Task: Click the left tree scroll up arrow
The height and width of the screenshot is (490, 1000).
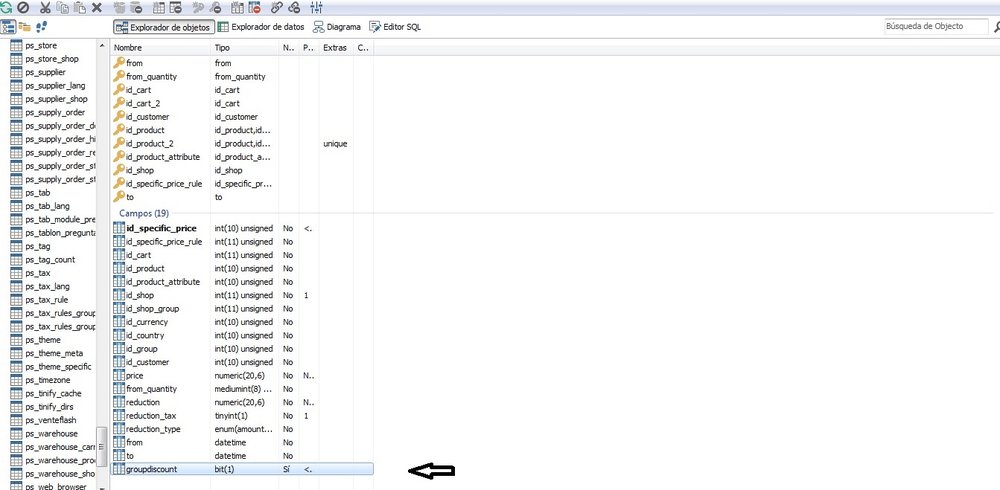Action: point(101,45)
